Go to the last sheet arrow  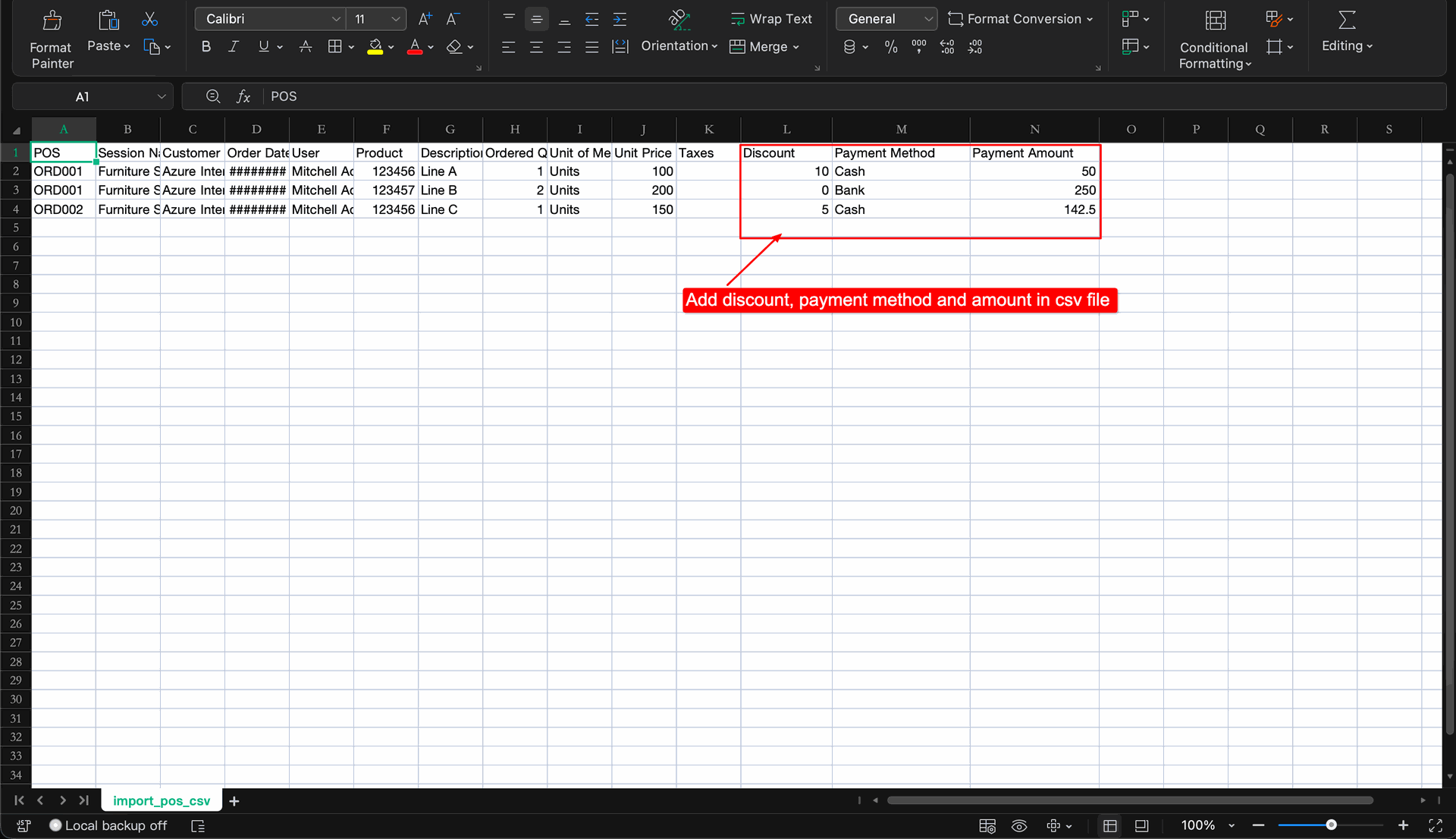84,800
